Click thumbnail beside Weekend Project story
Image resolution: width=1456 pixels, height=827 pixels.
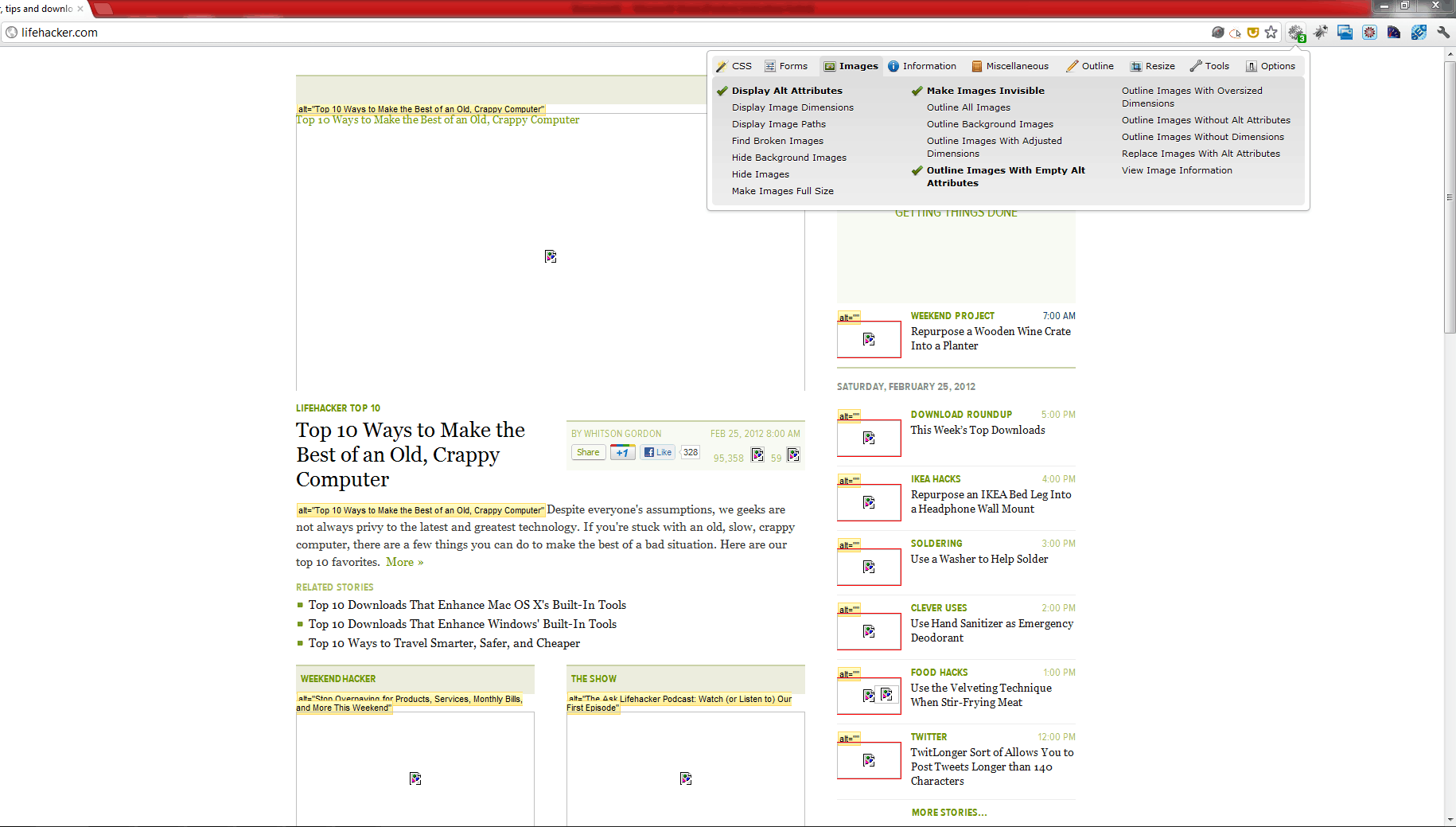869,339
